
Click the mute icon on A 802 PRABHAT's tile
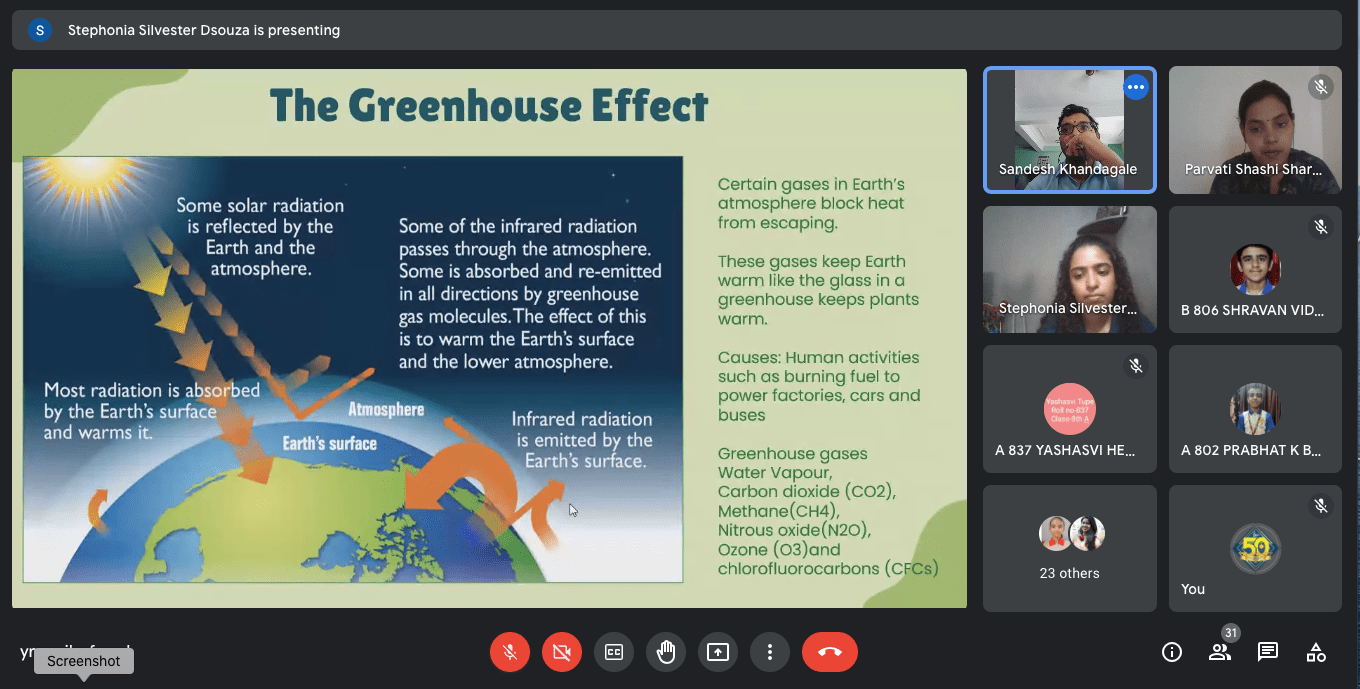tap(1321, 365)
